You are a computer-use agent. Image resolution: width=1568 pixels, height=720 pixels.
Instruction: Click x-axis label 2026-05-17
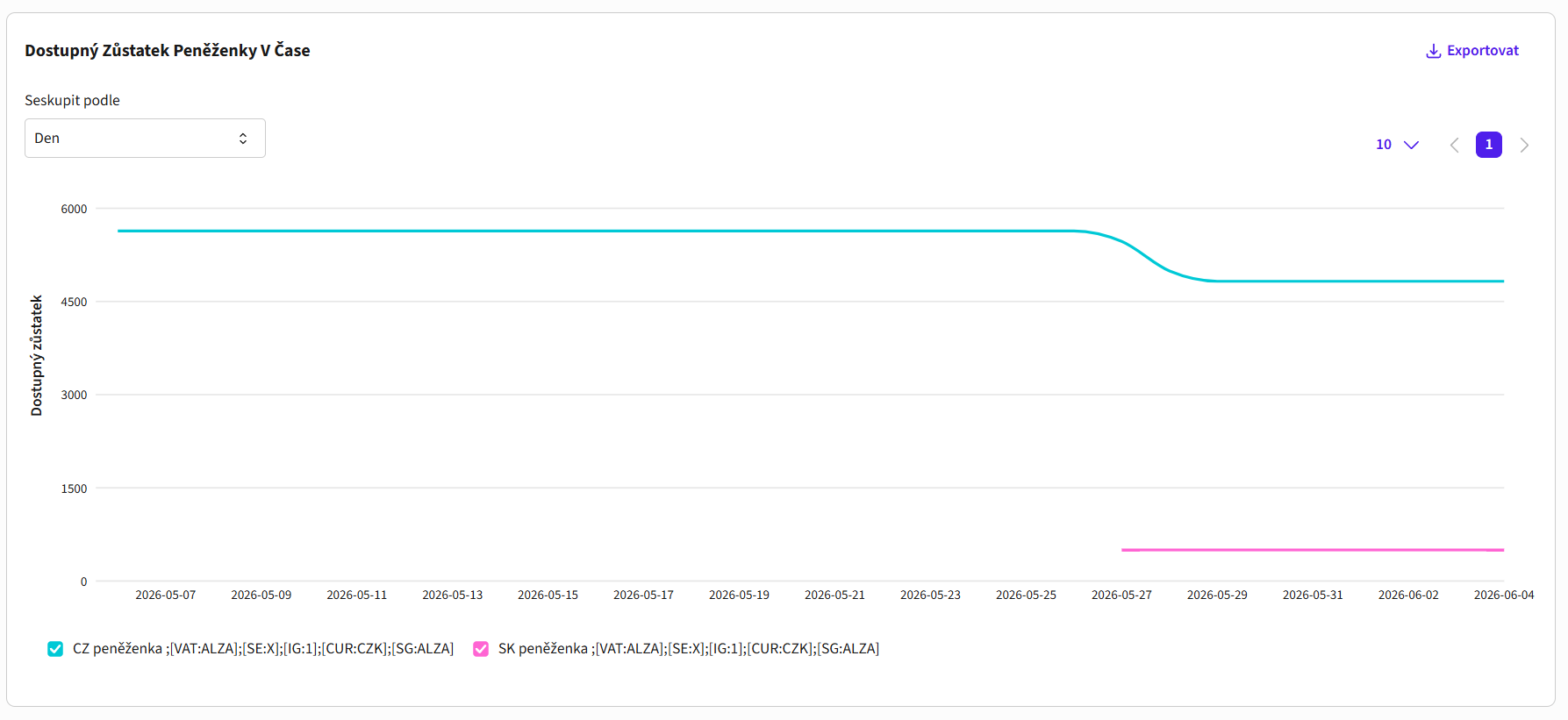643,595
